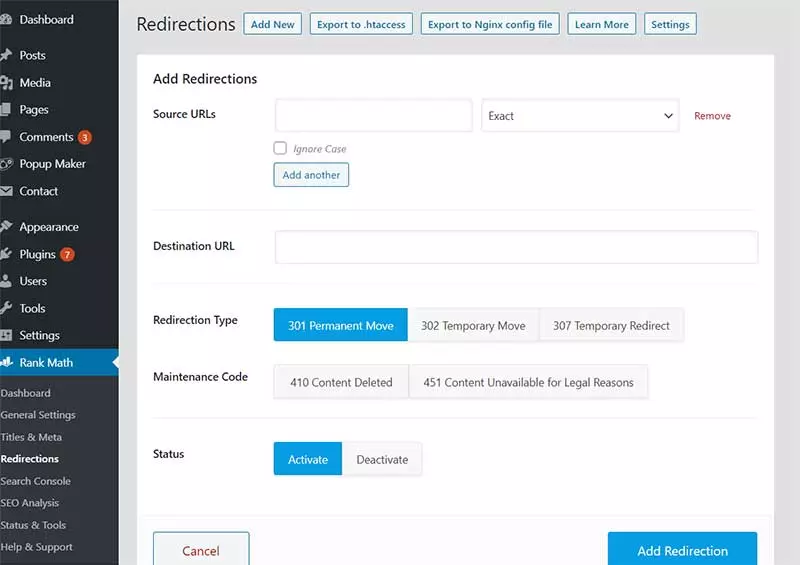This screenshot has height=565, width=800.
Task: Open the Users person icon
Action: click(x=6, y=281)
